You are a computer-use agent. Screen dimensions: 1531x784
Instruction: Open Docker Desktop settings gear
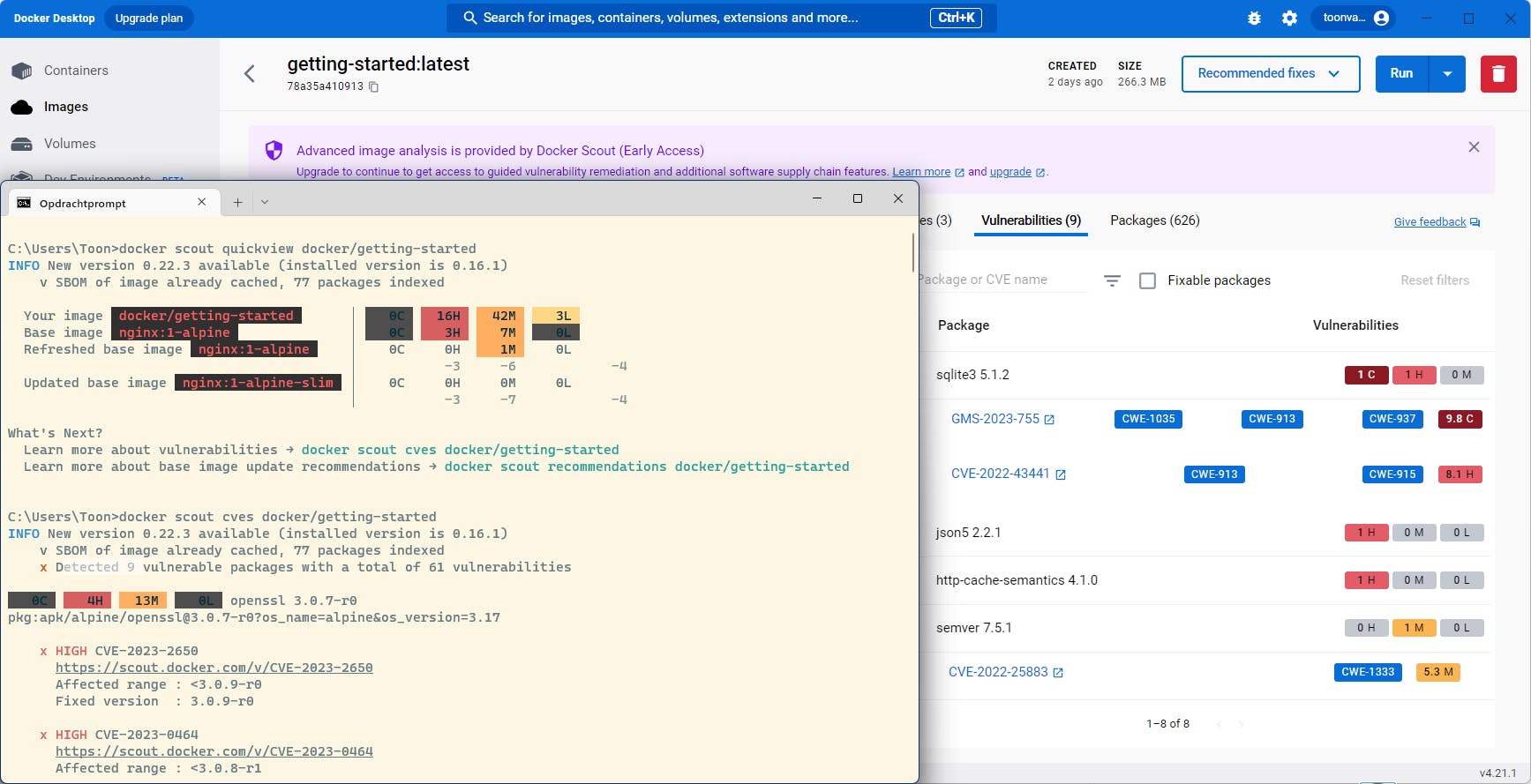[x=1289, y=18]
